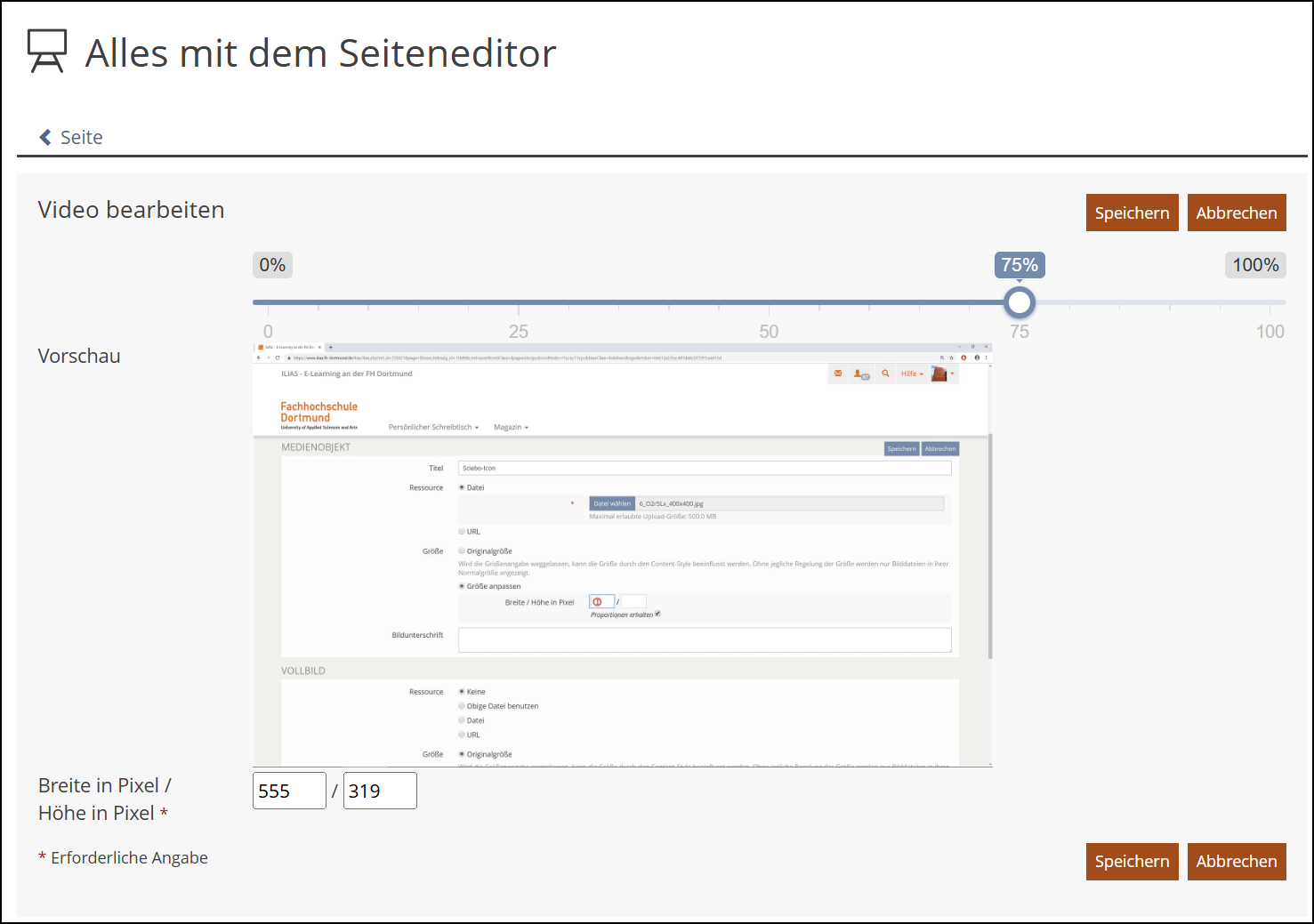The image size is (1314, 924).
Task: Expand Persönlicher Schreibtisch menu in preview
Action: [433, 428]
